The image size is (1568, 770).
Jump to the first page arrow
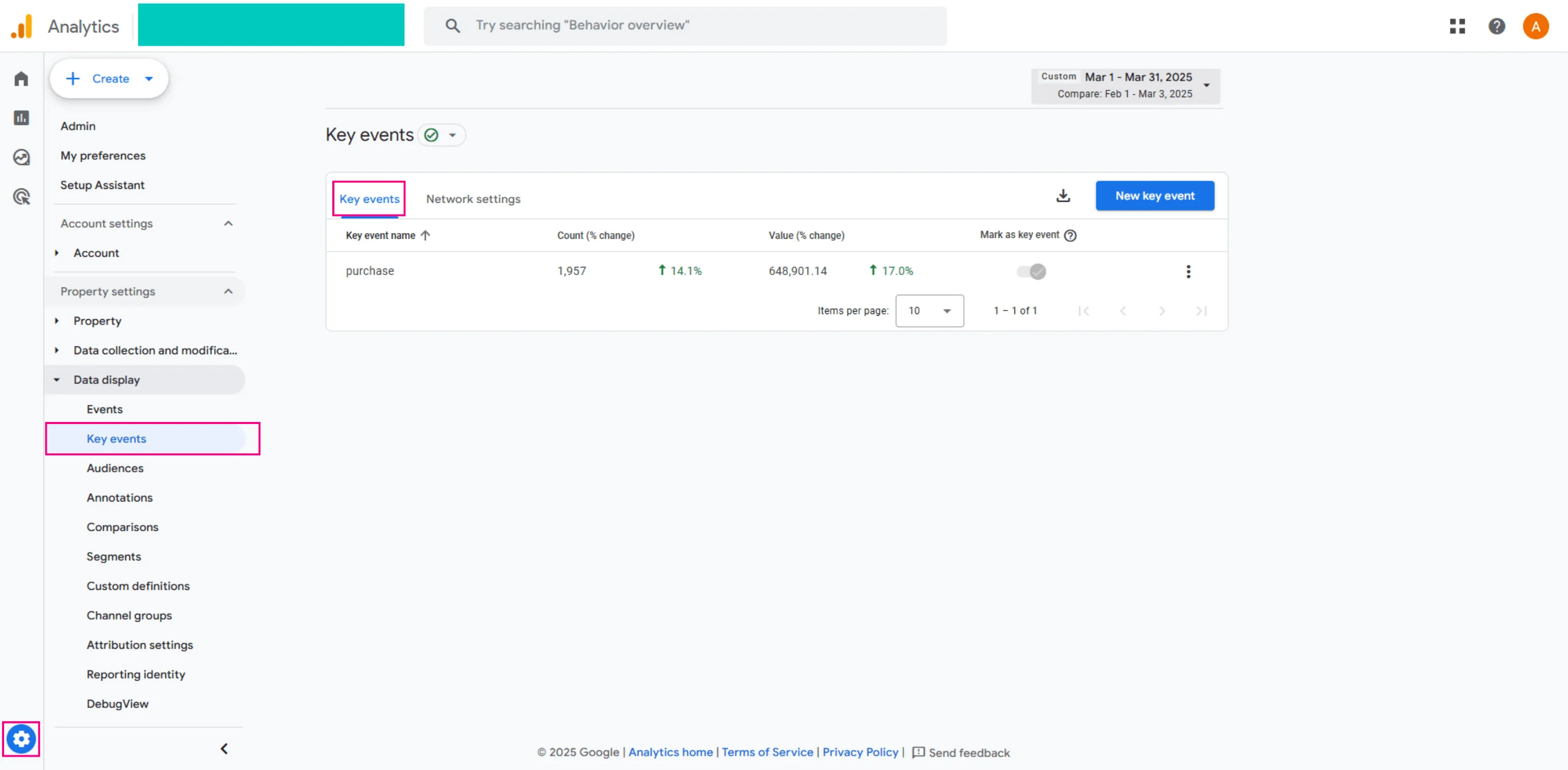pos(1084,311)
